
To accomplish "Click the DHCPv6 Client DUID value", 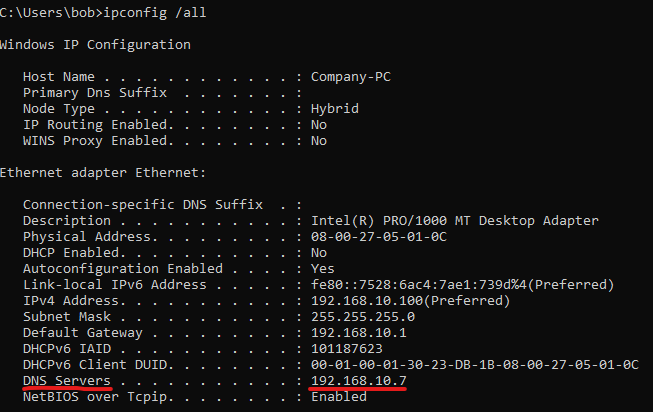I will [475, 365].
